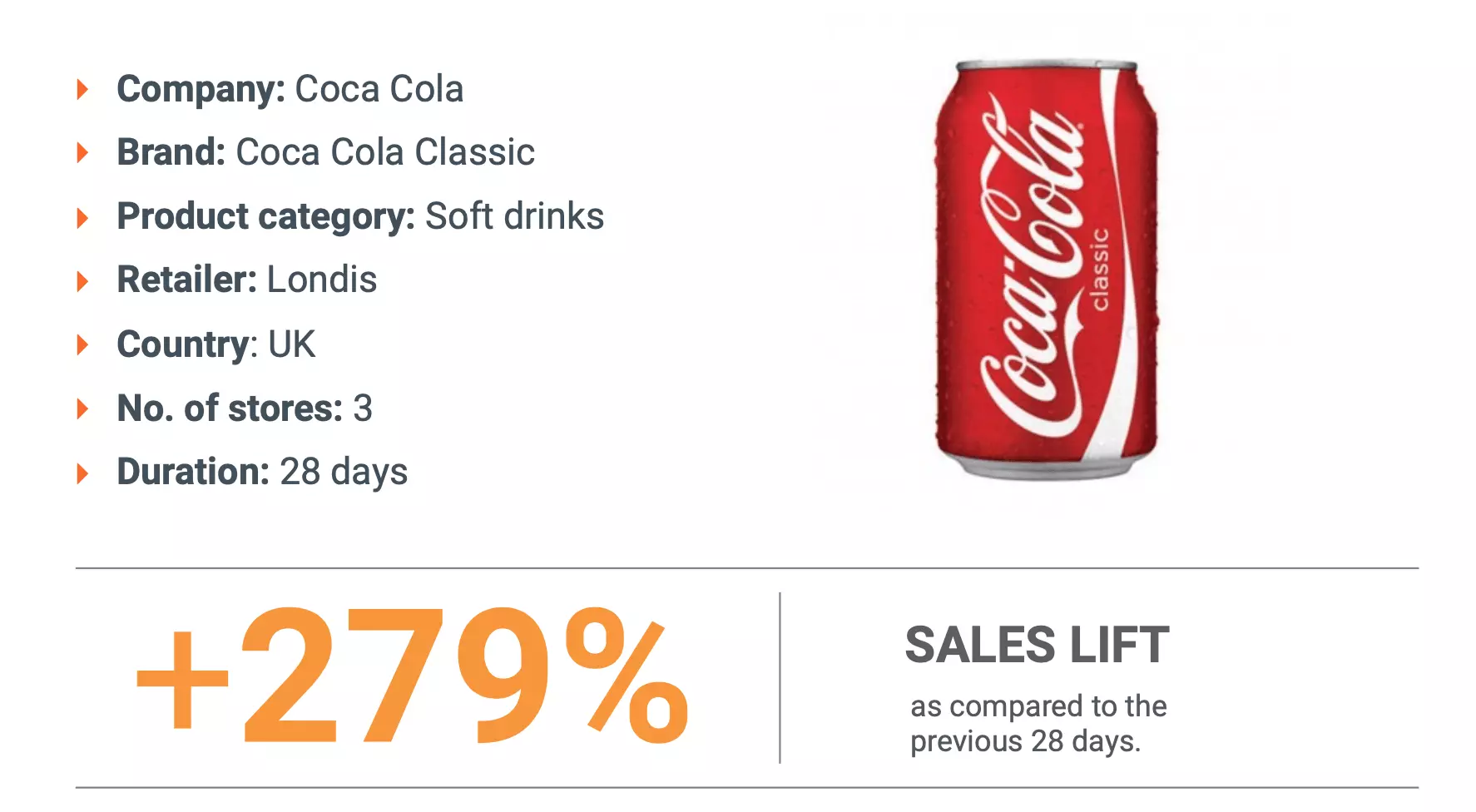
Task: Click the orange arrow beside Brand
Action: click(82, 152)
